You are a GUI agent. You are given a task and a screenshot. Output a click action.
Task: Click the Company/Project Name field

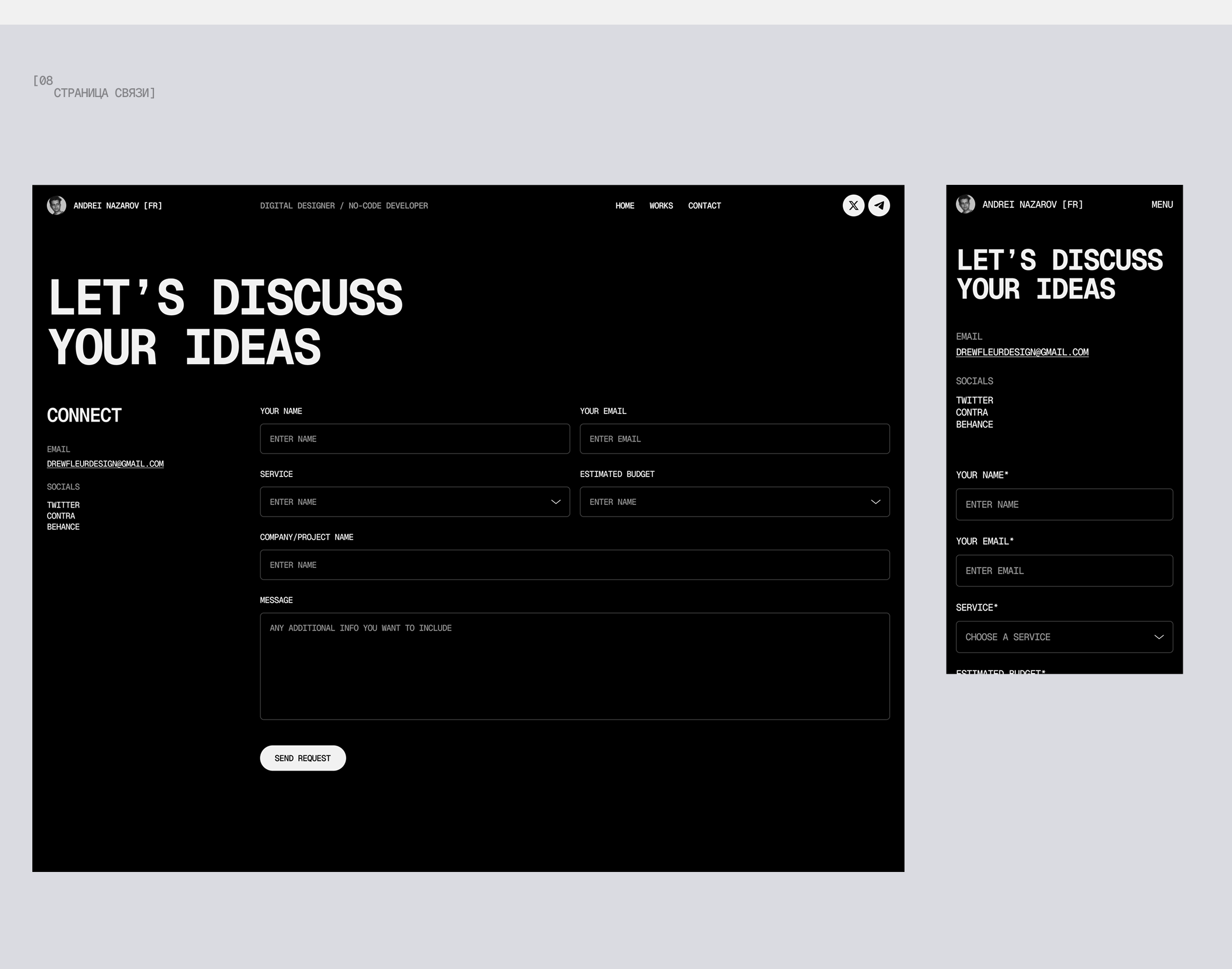click(x=574, y=565)
